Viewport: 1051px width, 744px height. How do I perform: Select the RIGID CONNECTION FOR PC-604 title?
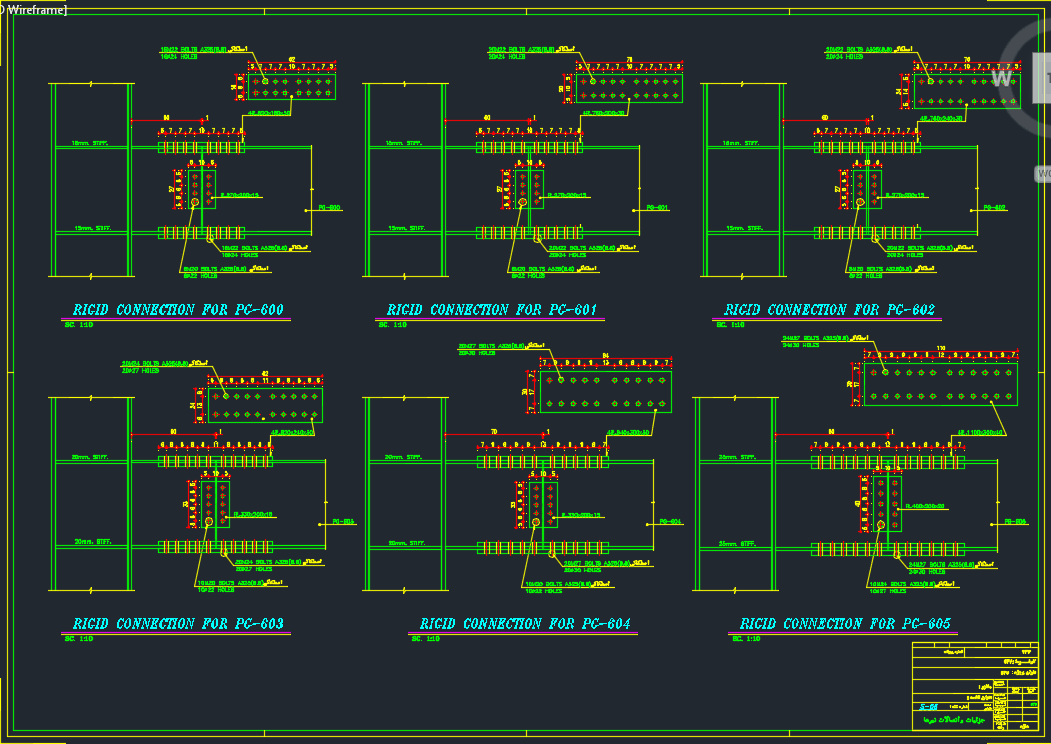pyautogui.click(x=525, y=624)
